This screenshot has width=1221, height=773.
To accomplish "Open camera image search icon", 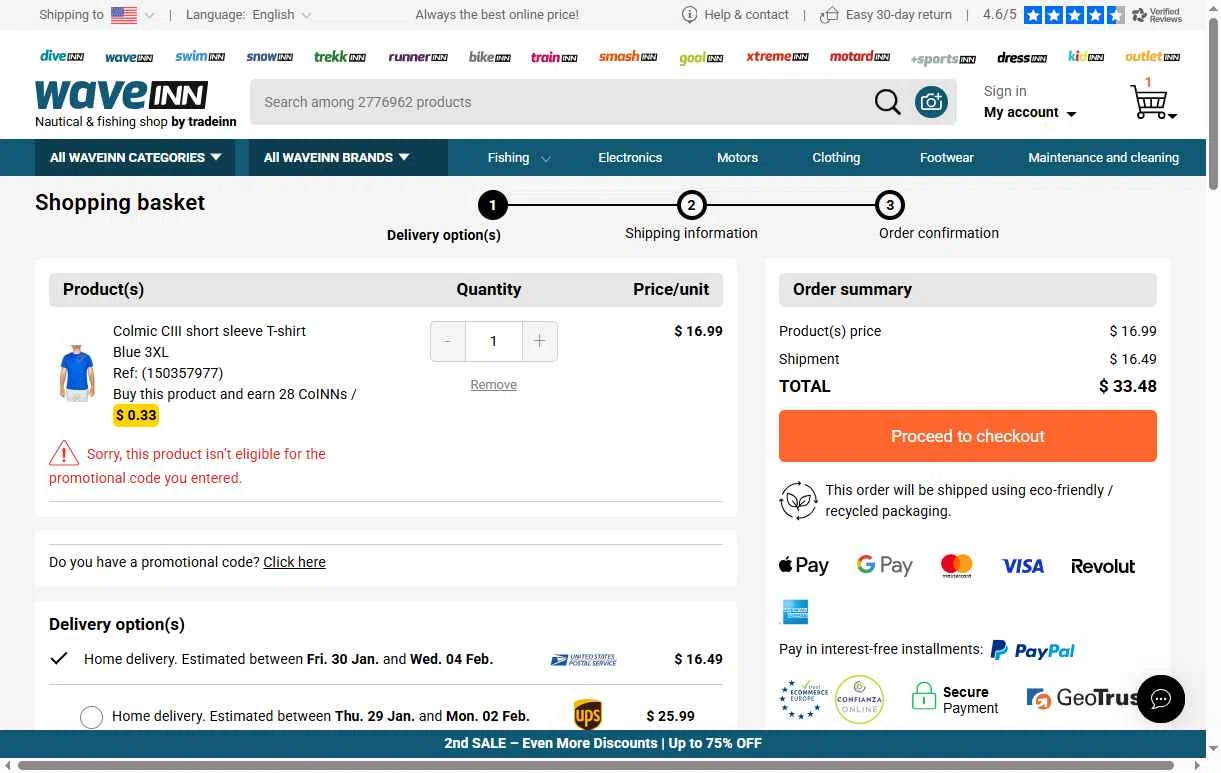I will [931, 102].
